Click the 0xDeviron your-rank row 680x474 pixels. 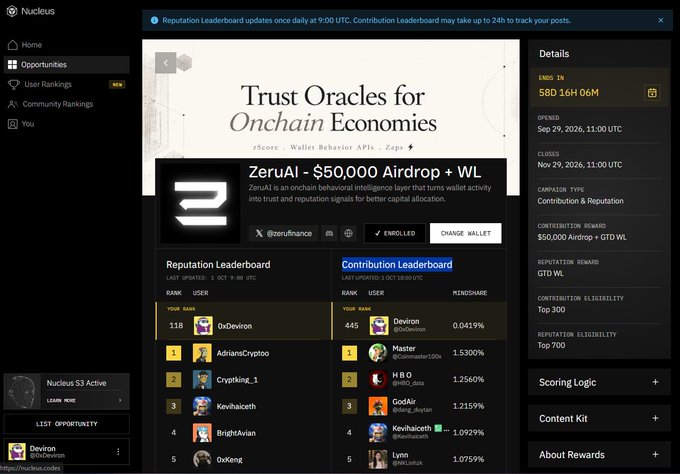click(243, 321)
